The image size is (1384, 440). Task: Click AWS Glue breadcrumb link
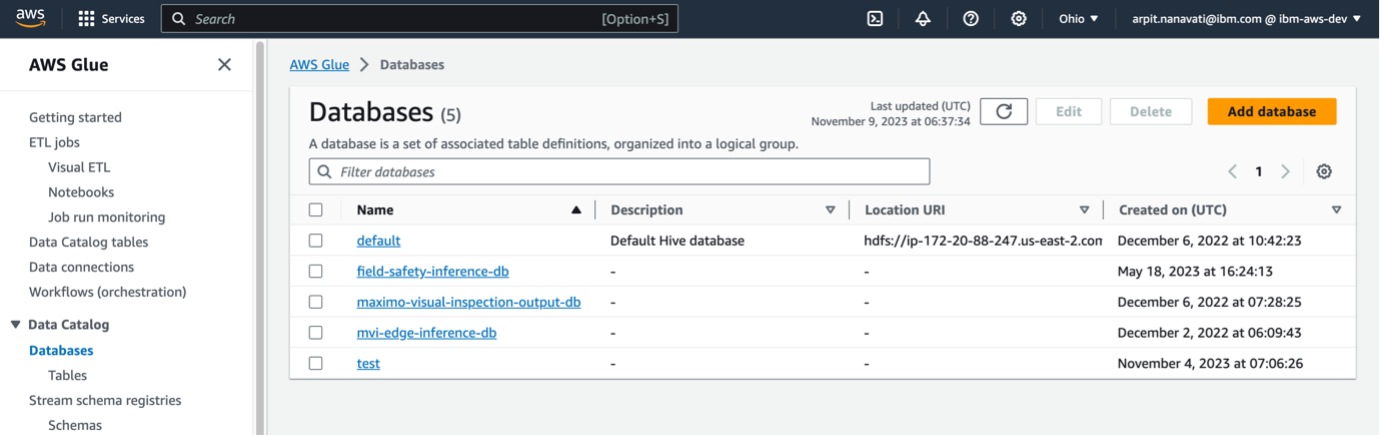pos(319,65)
